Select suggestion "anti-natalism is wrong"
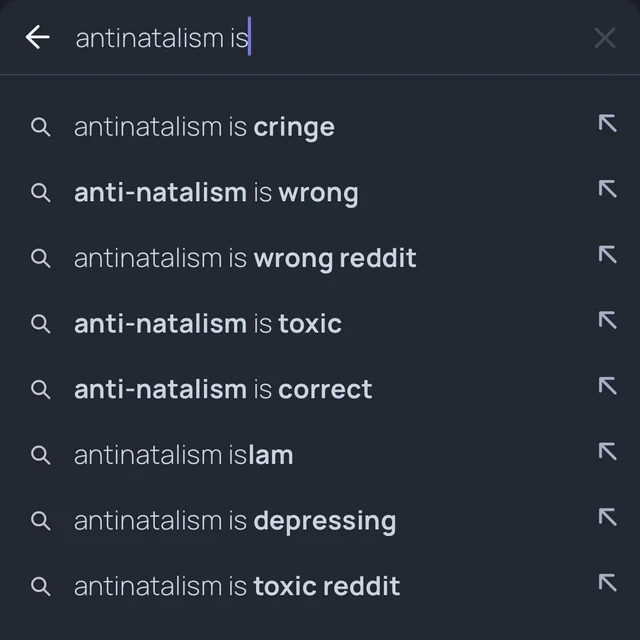 (x=216, y=192)
